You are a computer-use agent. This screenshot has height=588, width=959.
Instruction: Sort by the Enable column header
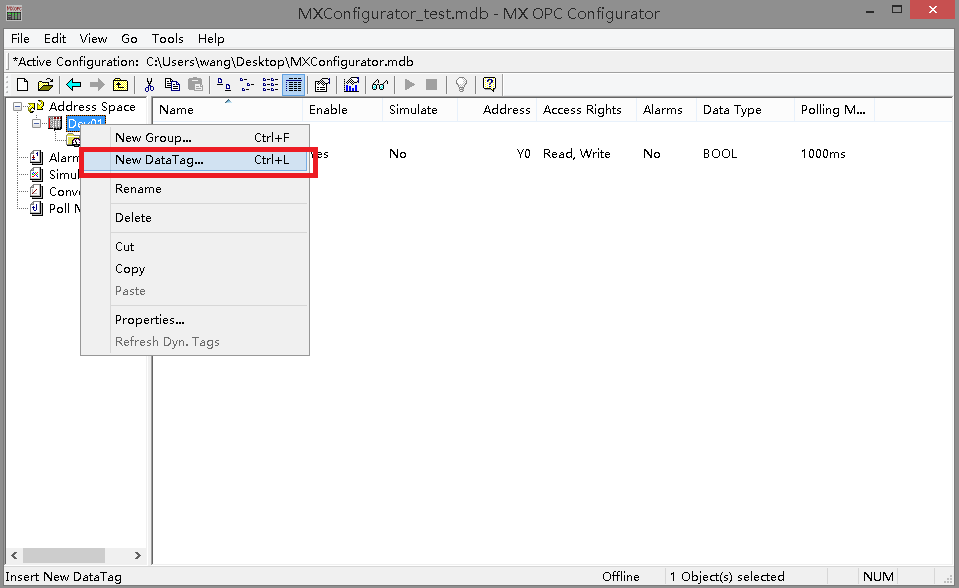tap(342, 110)
